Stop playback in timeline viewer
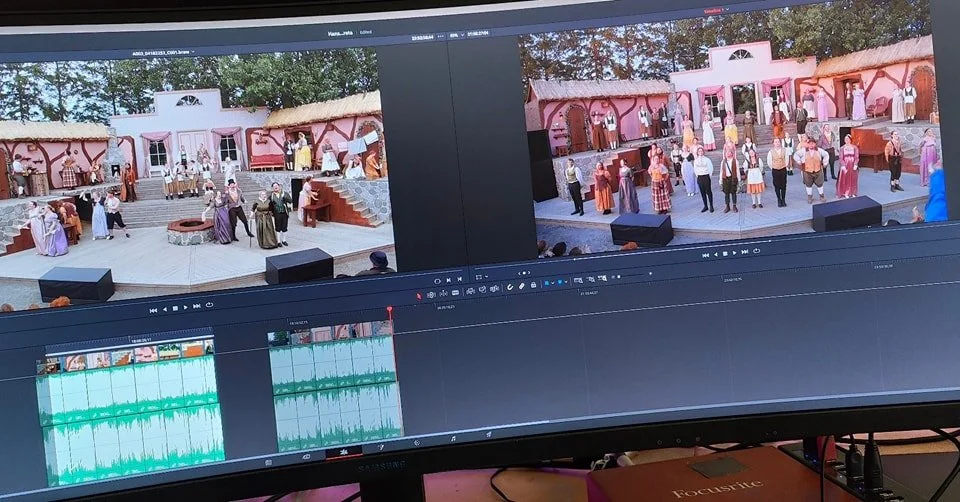Image resolution: width=960 pixels, height=502 pixels. (725, 253)
